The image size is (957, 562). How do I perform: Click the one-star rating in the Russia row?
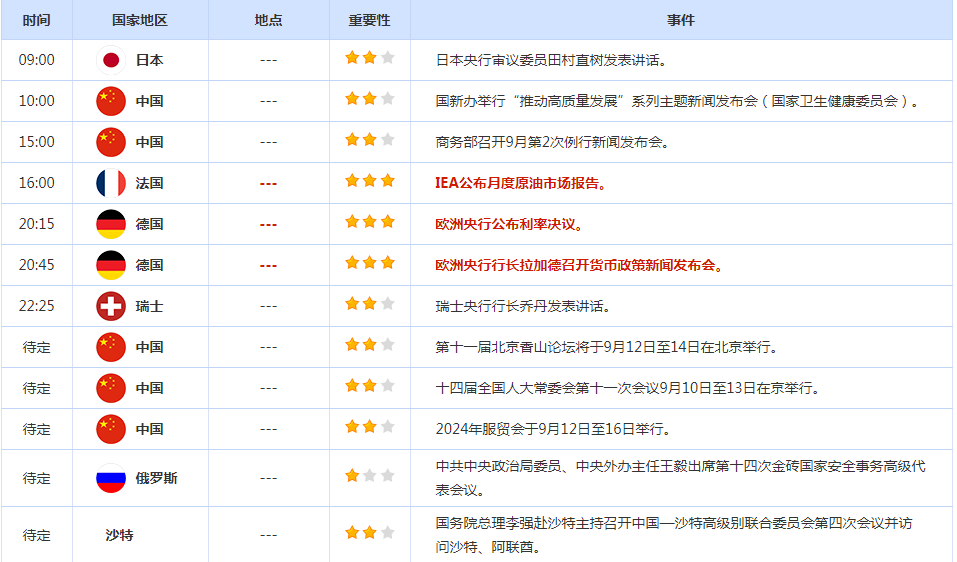pos(369,476)
